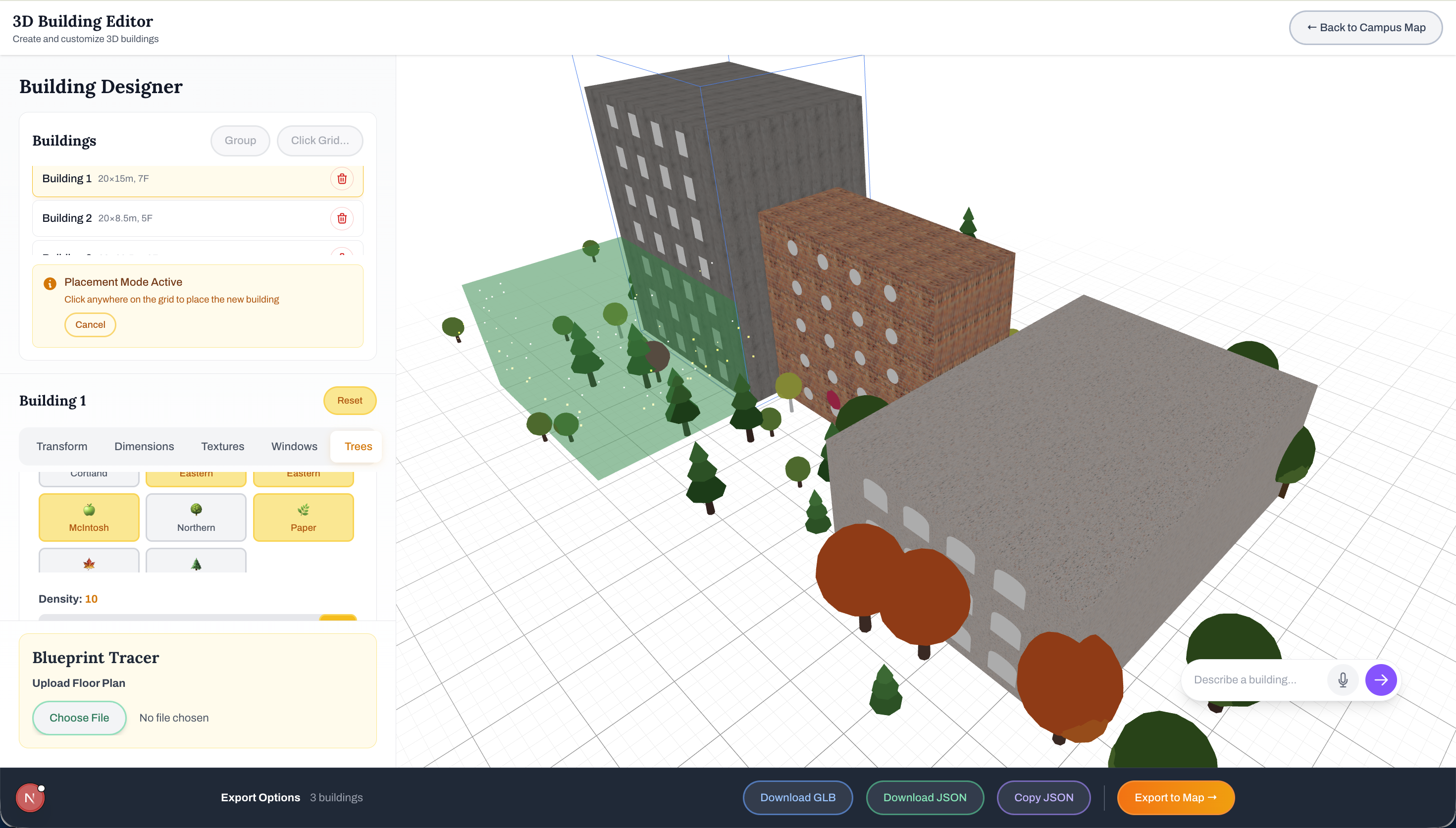Screen dimensions: 1456x828
Task: Click the microphone voice input icon
Action: click(1342, 679)
